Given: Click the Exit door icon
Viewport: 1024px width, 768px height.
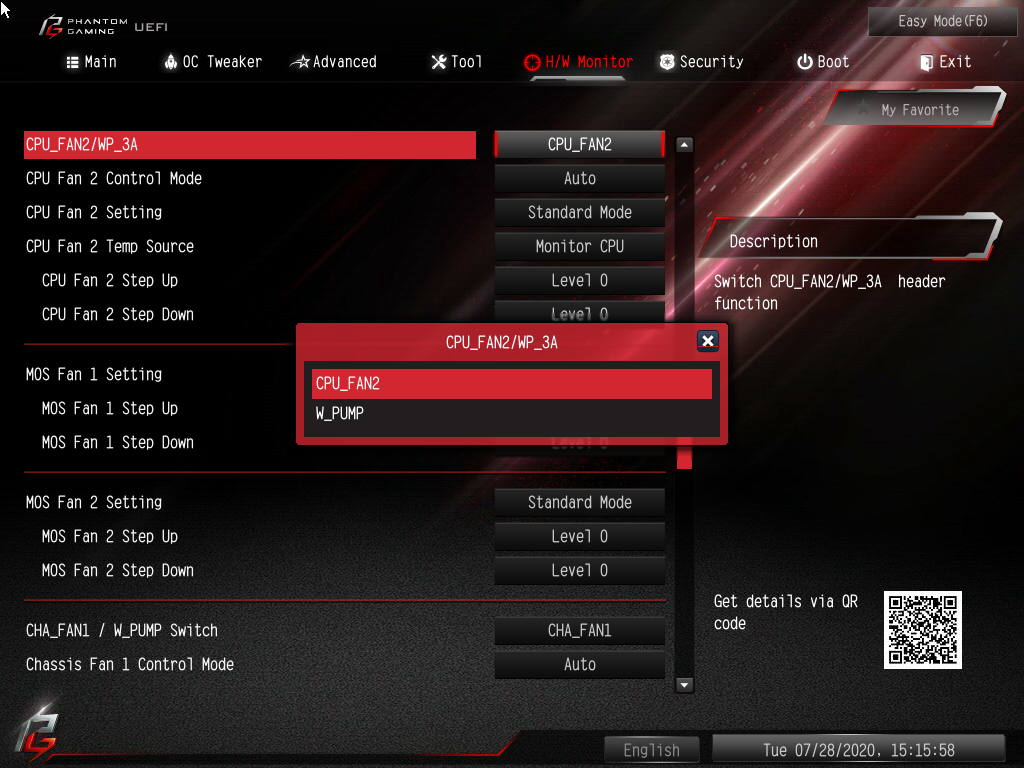Looking at the screenshot, I should click(926, 62).
